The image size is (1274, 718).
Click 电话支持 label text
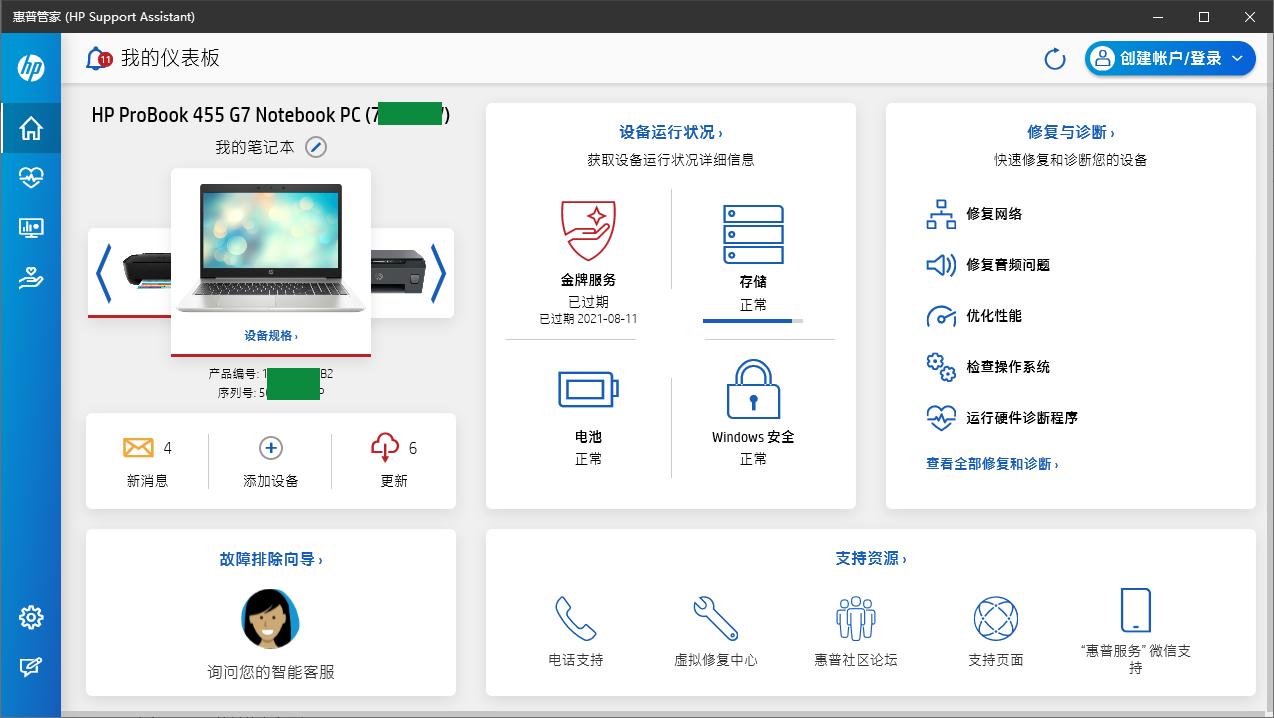pos(576,660)
